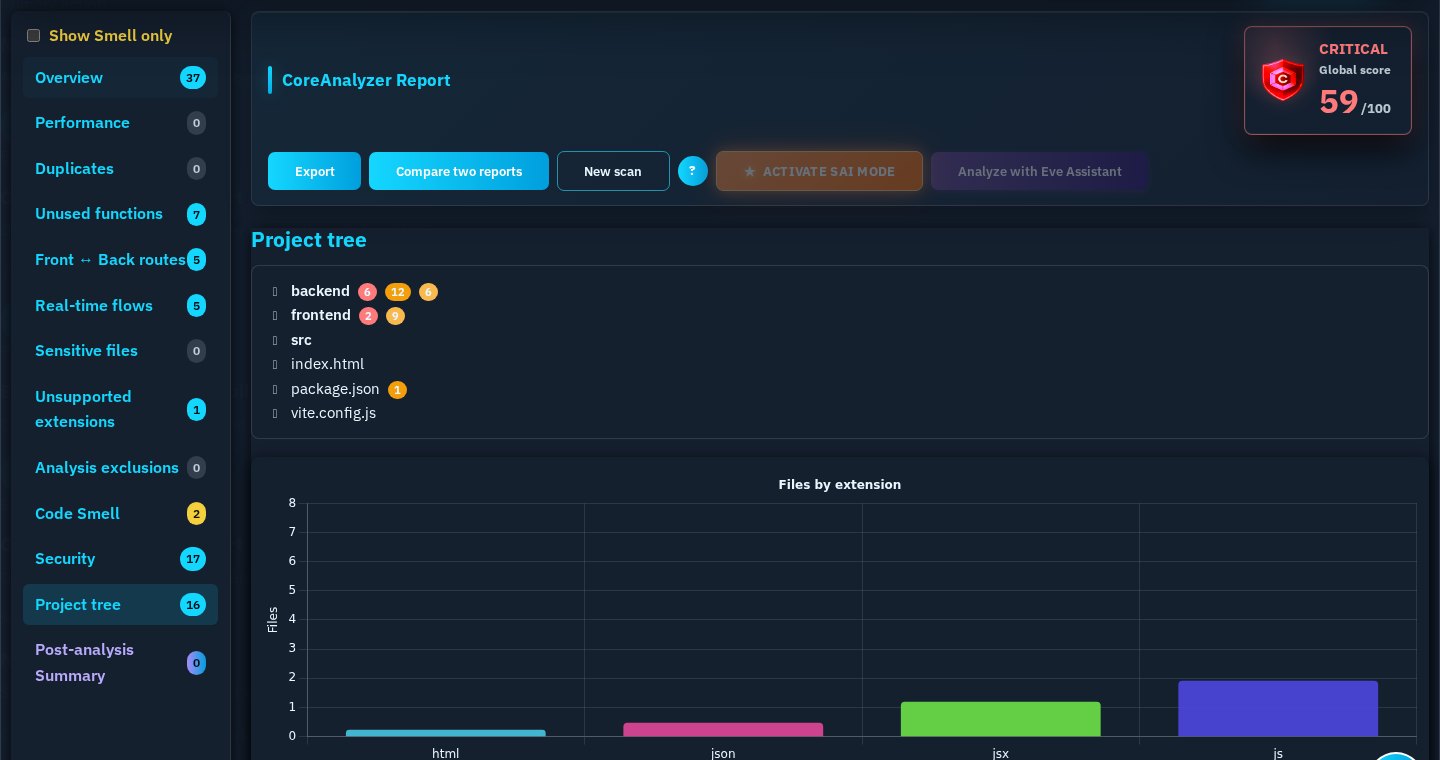Go to Unsupported extensions section

click(x=120, y=409)
